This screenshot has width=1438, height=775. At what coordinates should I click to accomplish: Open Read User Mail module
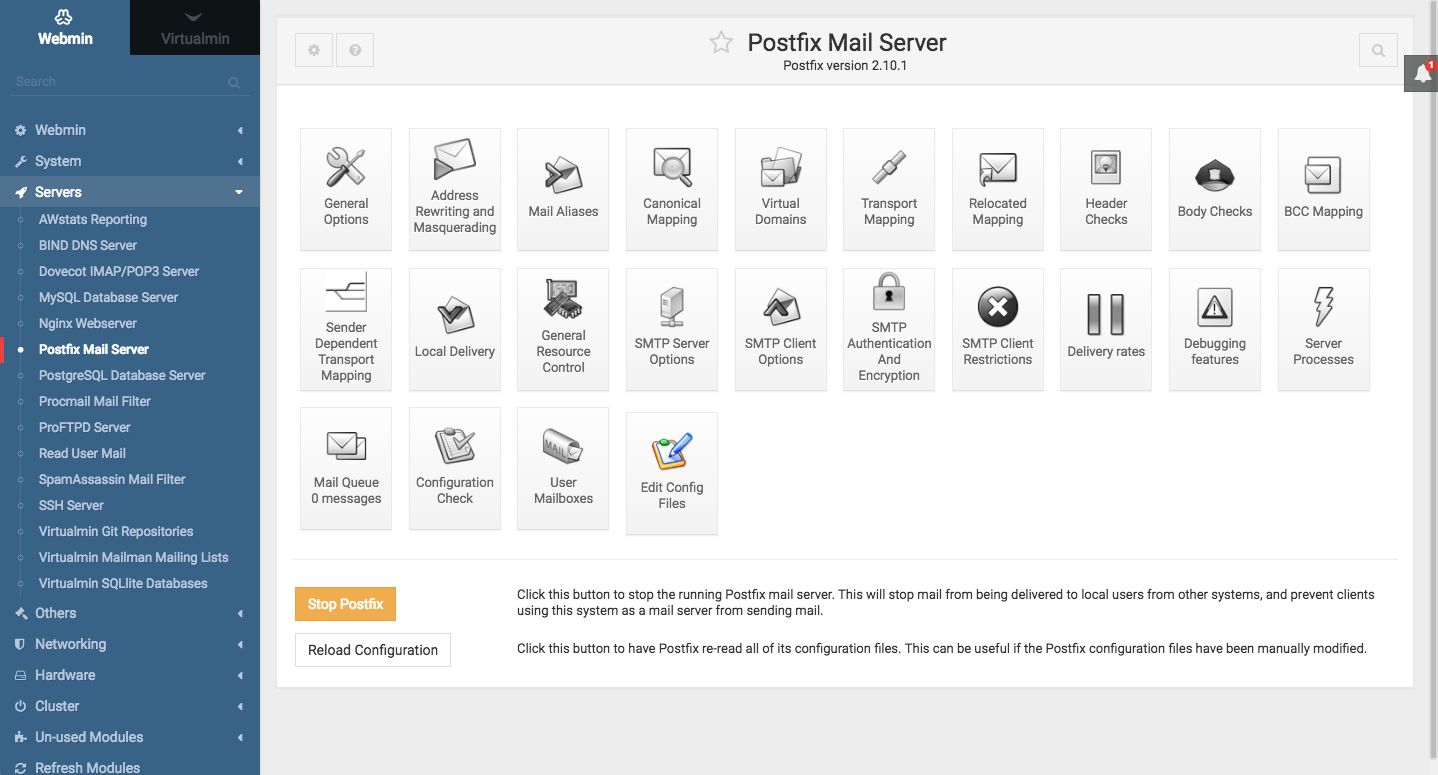pos(82,453)
